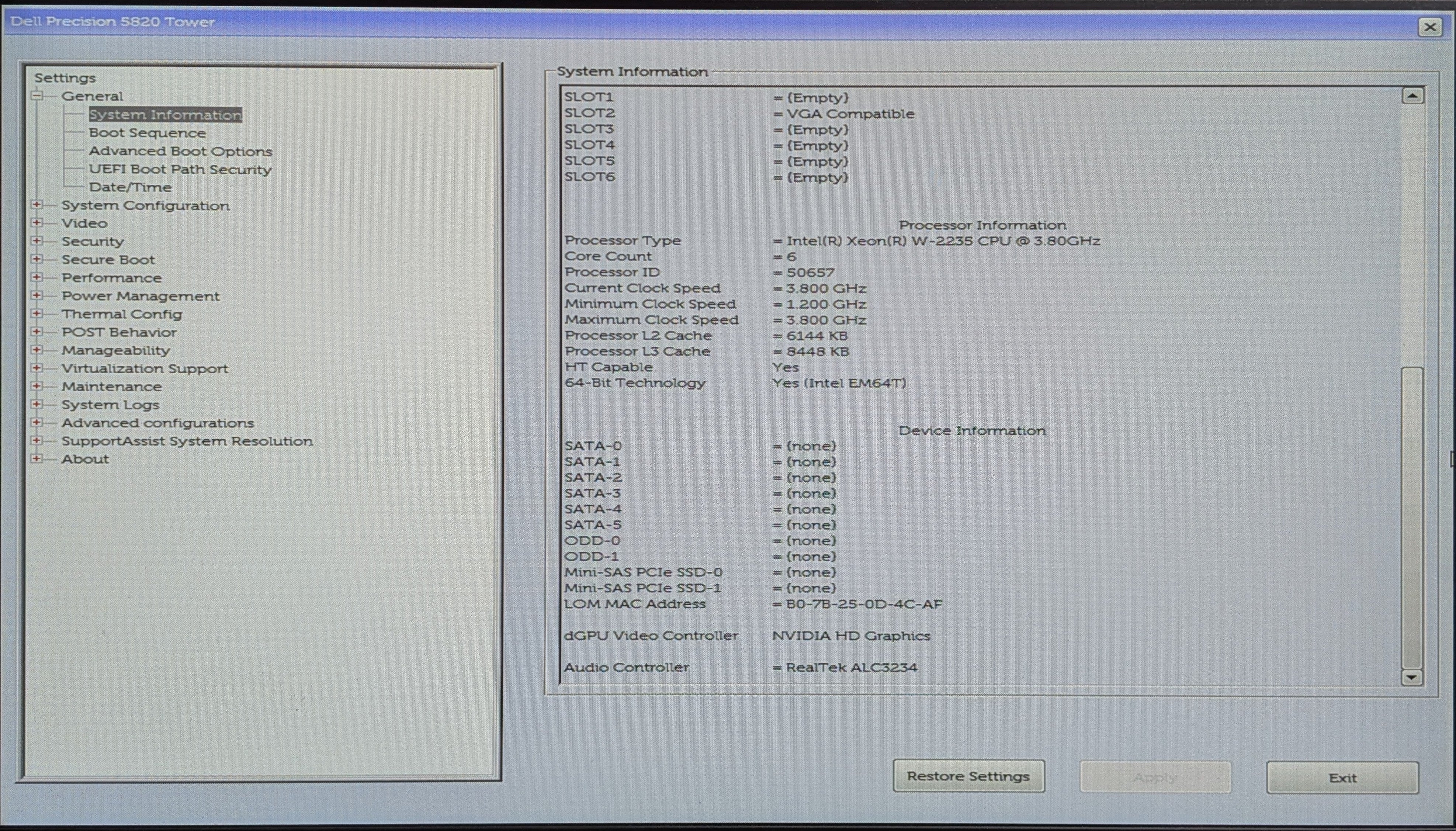Image resolution: width=1456 pixels, height=831 pixels.
Task: Click the ODD-0 row label
Action: [592, 540]
